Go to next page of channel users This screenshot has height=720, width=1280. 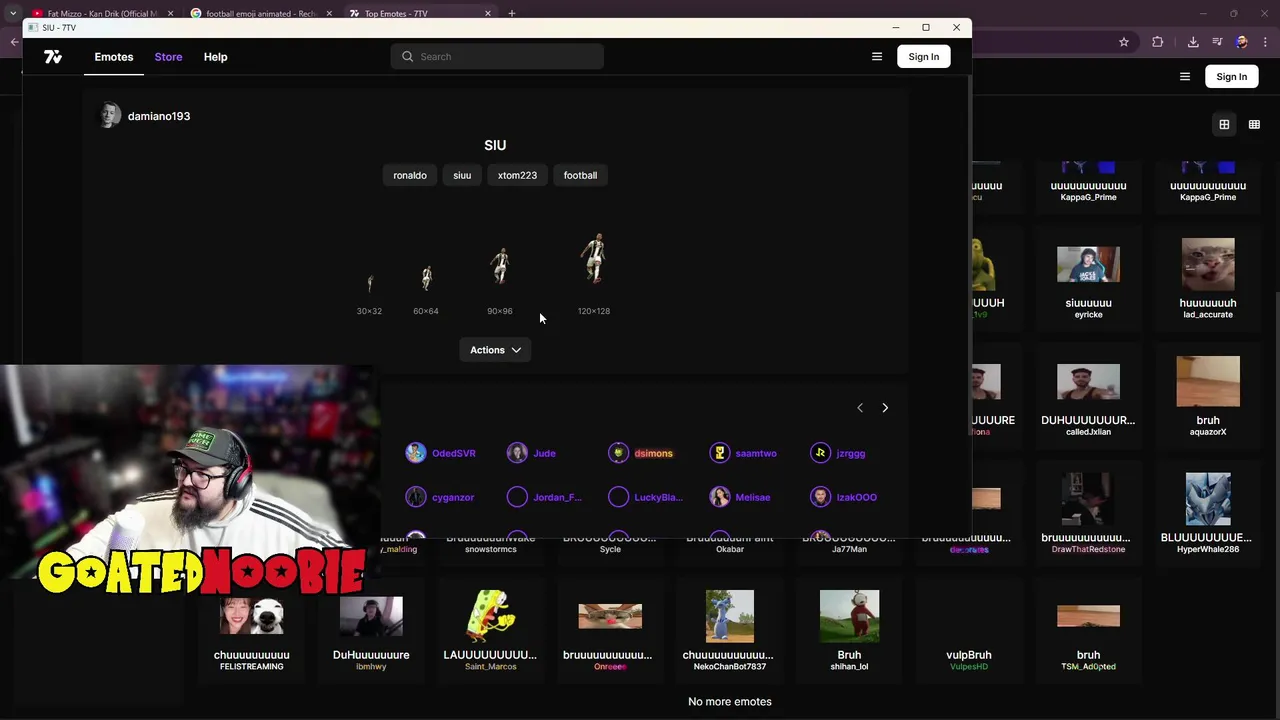coord(885,408)
